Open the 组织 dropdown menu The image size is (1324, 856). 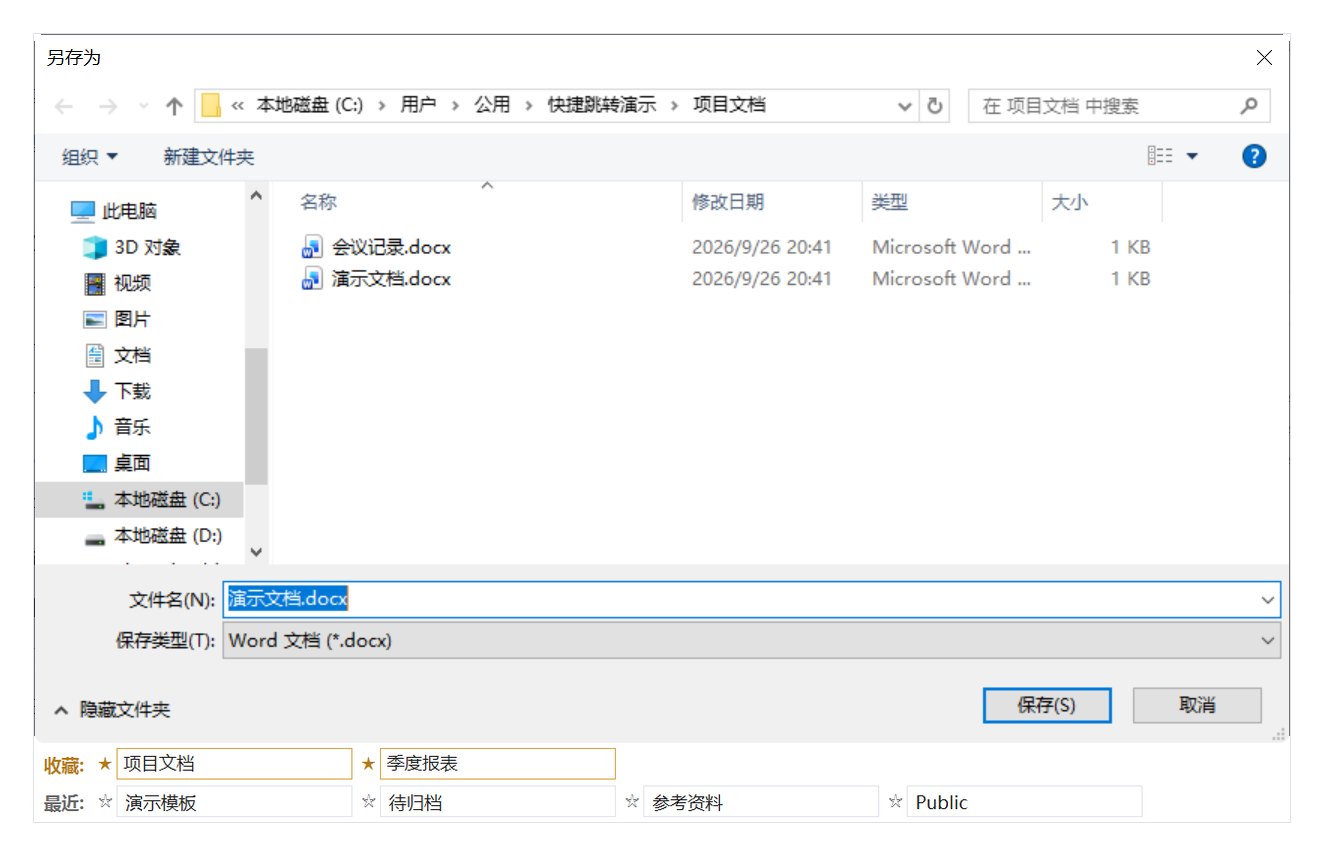(89, 157)
